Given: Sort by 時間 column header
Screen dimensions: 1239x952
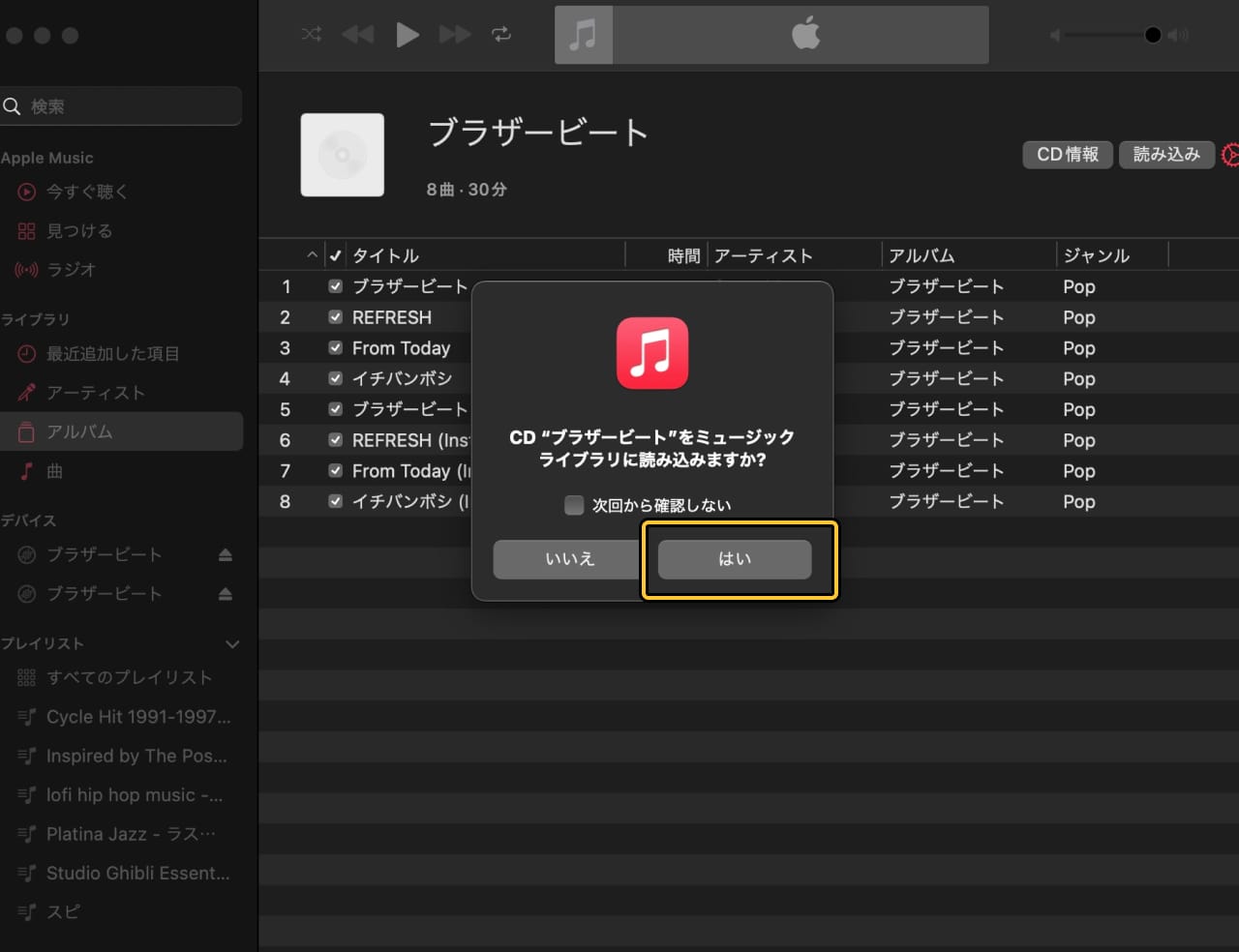Looking at the screenshot, I should tap(683, 255).
